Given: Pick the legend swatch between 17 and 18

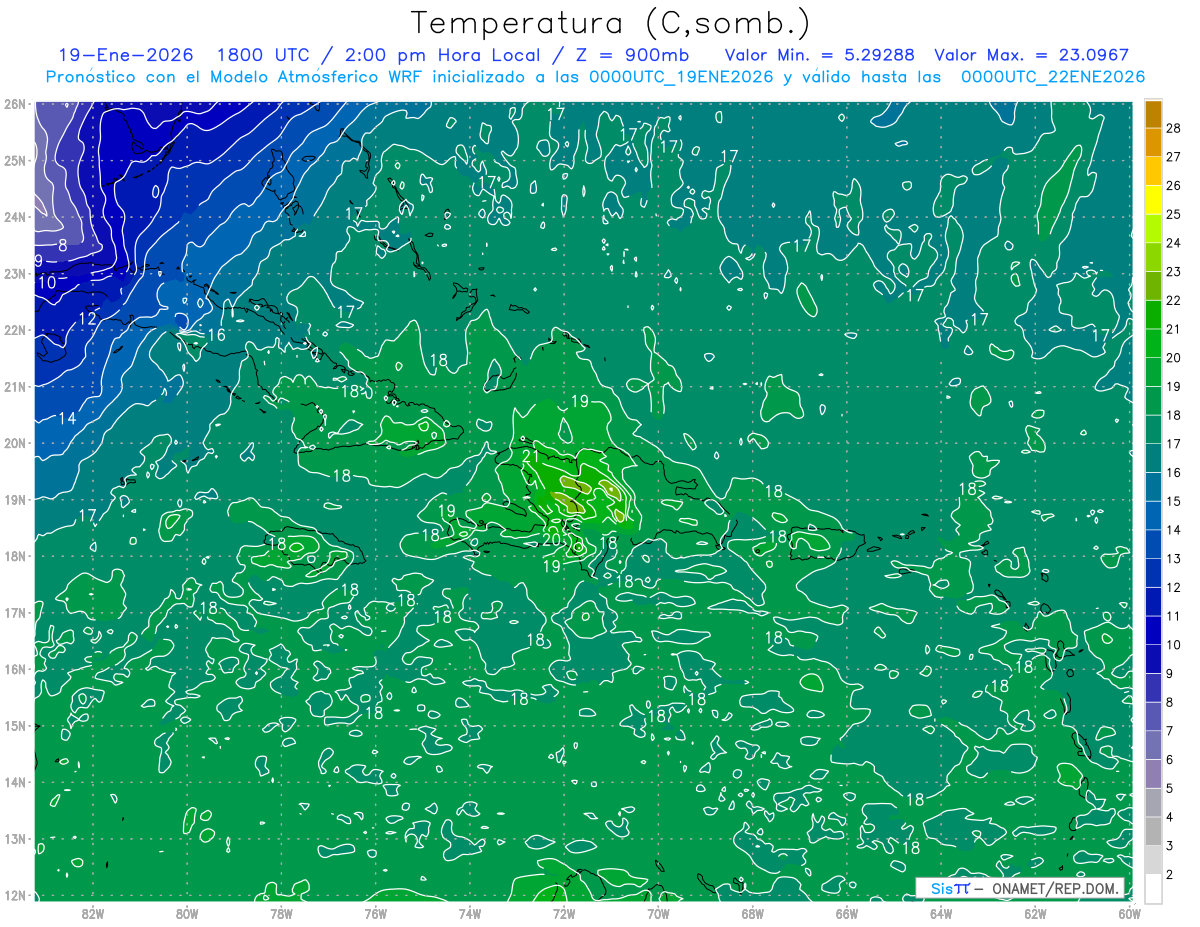Looking at the screenshot, I should [x=1153, y=429].
